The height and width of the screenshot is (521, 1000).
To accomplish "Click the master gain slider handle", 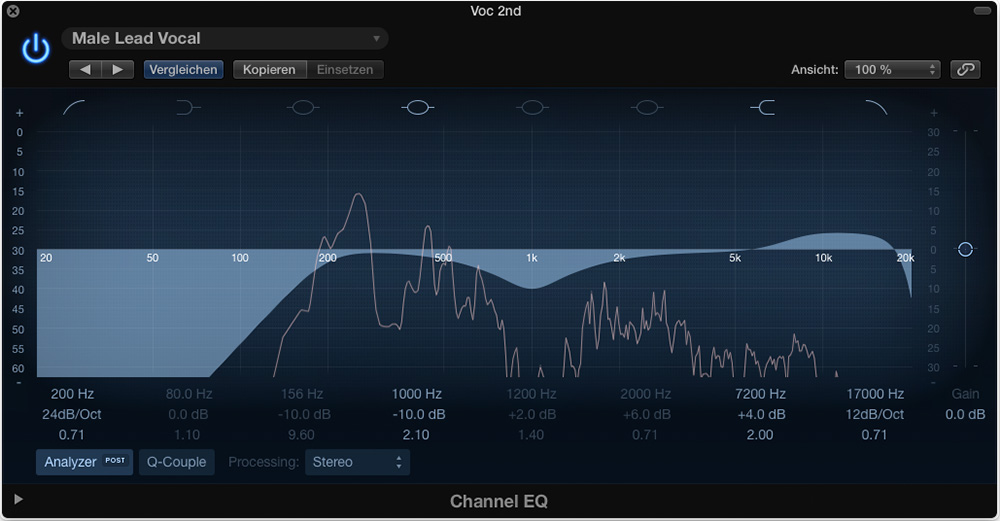I will 966,249.
